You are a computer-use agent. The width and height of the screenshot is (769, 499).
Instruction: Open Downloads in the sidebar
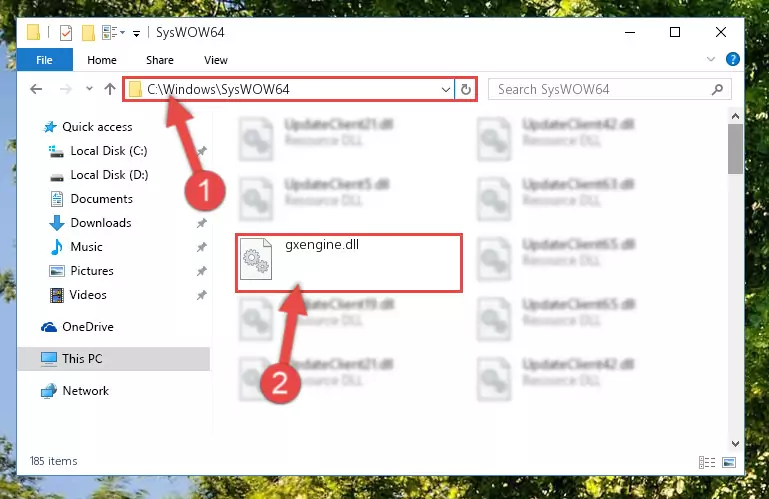click(101, 223)
